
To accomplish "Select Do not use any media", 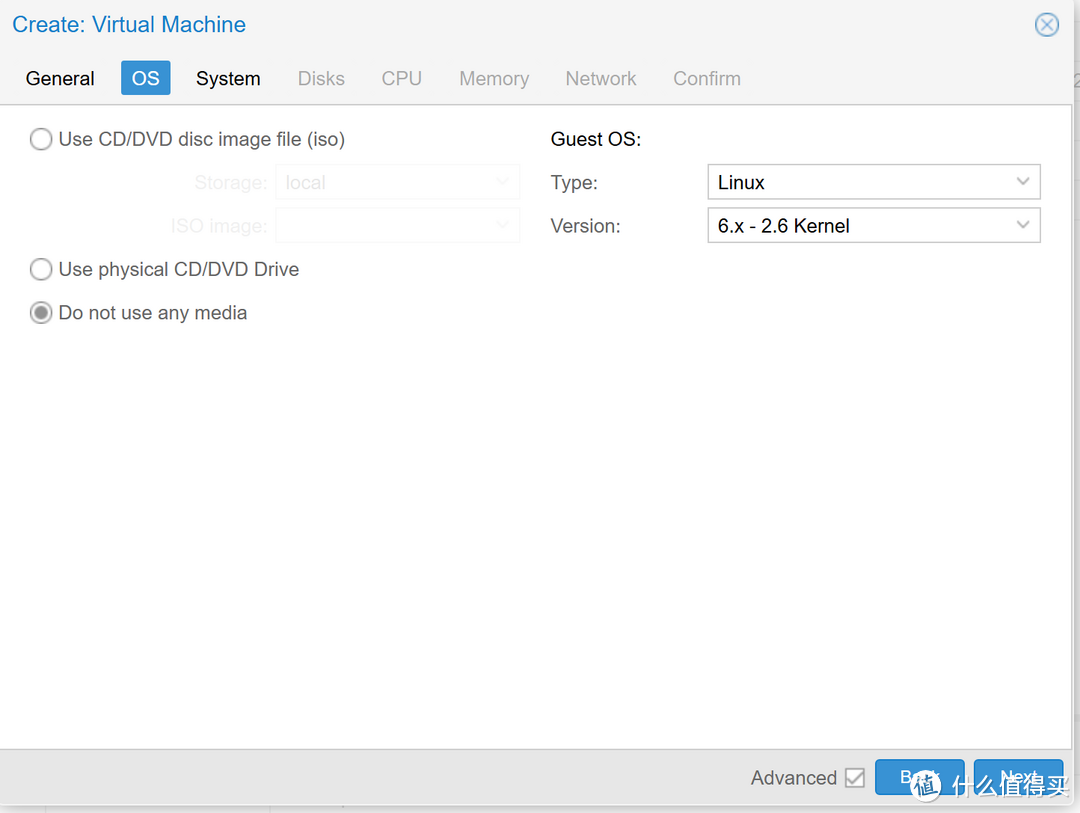I will coord(41,313).
